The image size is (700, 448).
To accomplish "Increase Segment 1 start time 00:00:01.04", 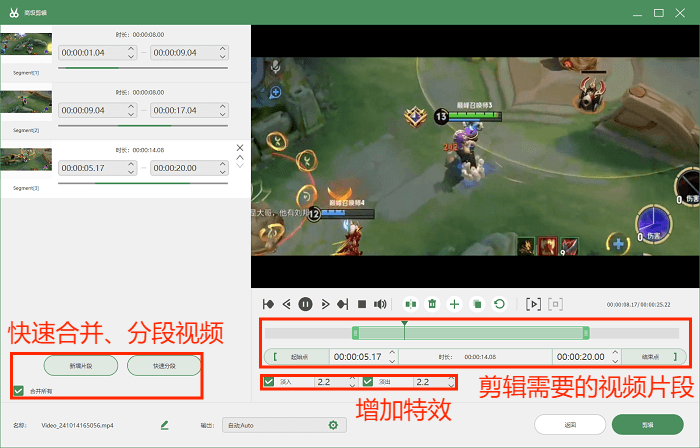I will [131, 49].
